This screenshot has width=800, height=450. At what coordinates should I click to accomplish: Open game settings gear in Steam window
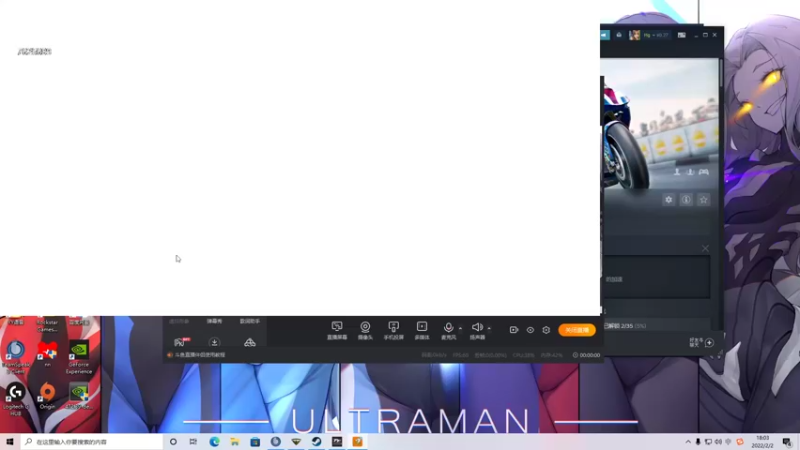669,199
